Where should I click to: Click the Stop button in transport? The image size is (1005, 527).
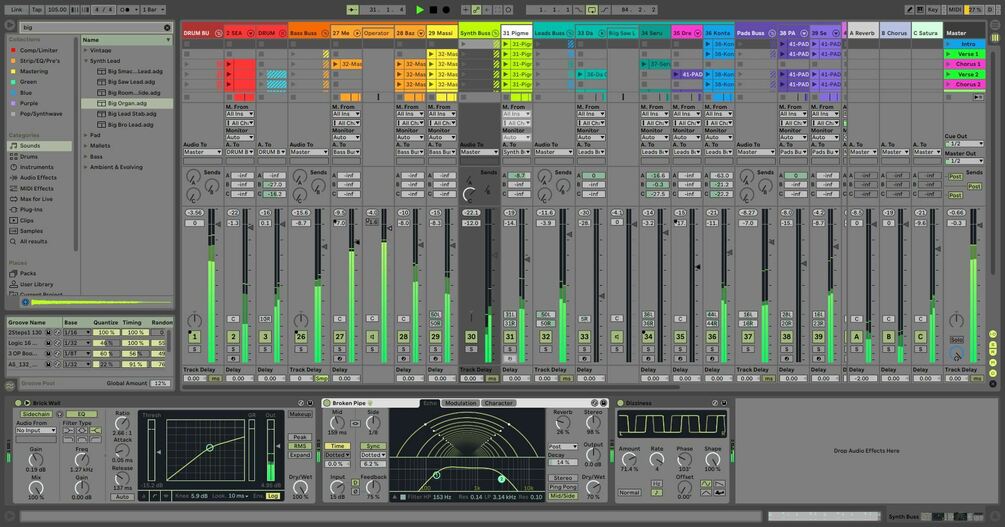(433, 10)
